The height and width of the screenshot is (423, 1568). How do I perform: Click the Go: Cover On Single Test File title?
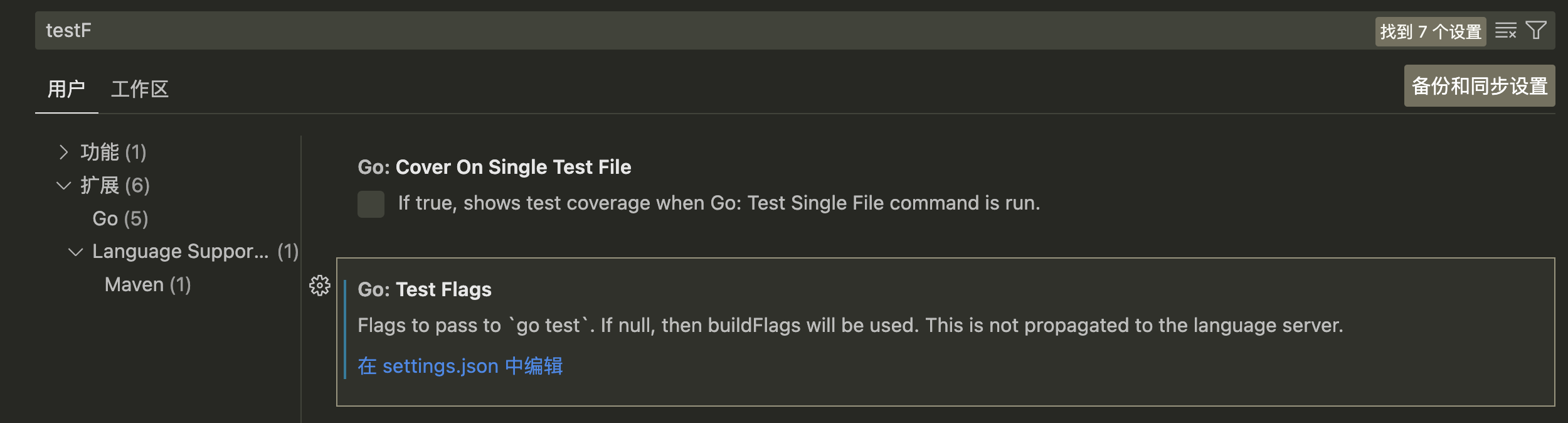495,166
